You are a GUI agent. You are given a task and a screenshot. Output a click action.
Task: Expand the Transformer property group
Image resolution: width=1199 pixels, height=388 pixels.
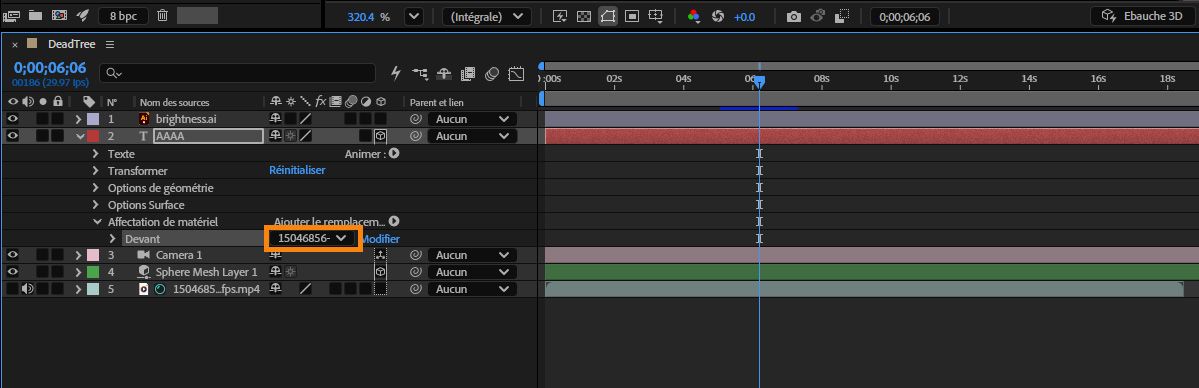(x=96, y=171)
